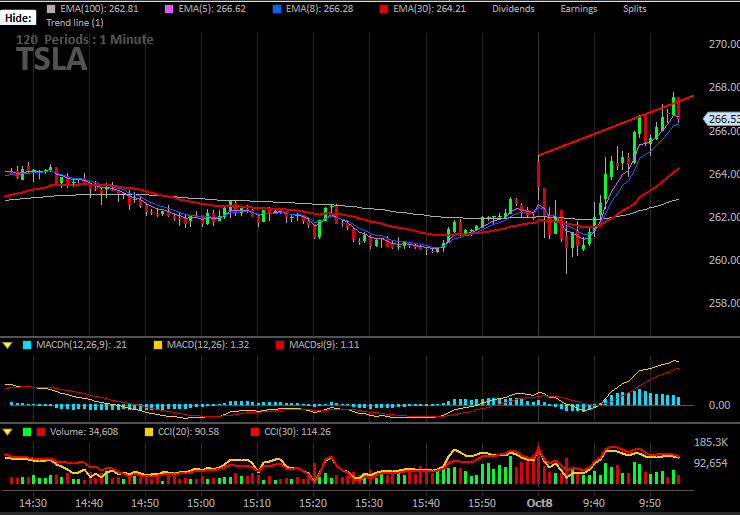Click the Volume green color swatch
The width and height of the screenshot is (740, 515).
click(x=27, y=432)
